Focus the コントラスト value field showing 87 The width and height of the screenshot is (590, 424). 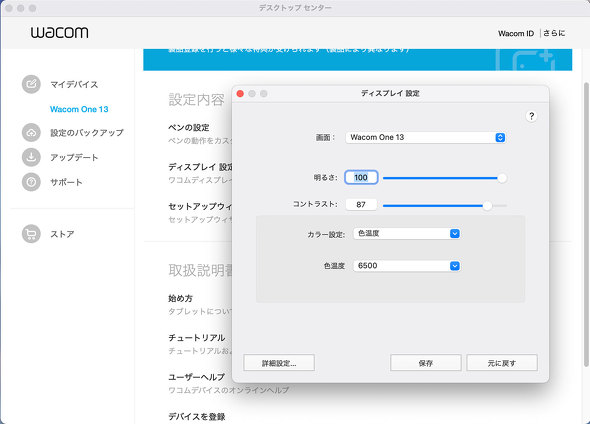tap(361, 205)
